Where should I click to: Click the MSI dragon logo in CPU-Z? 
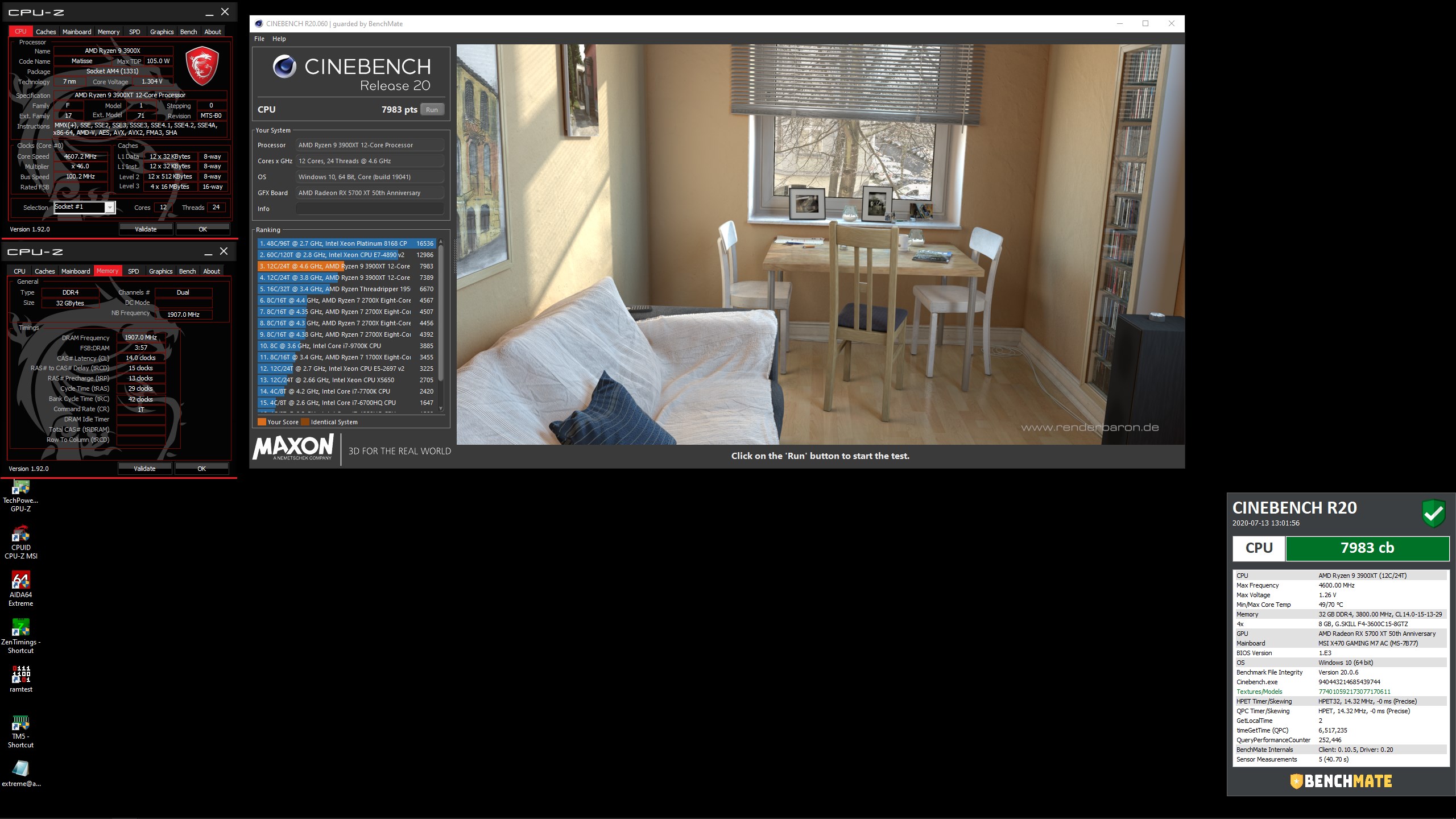click(x=202, y=67)
